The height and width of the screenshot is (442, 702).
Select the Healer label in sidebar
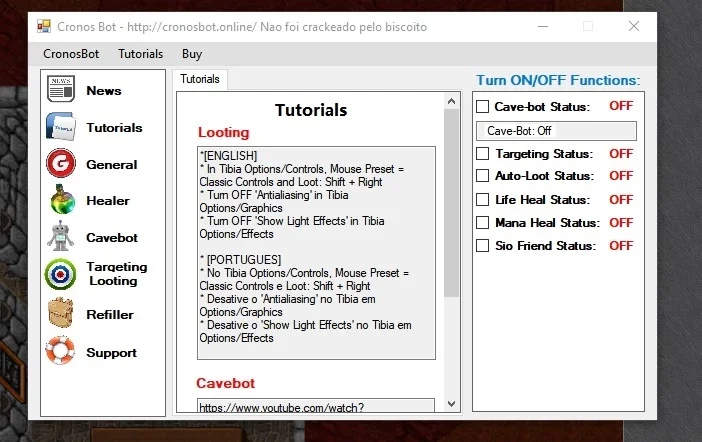[x=108, y=201]
